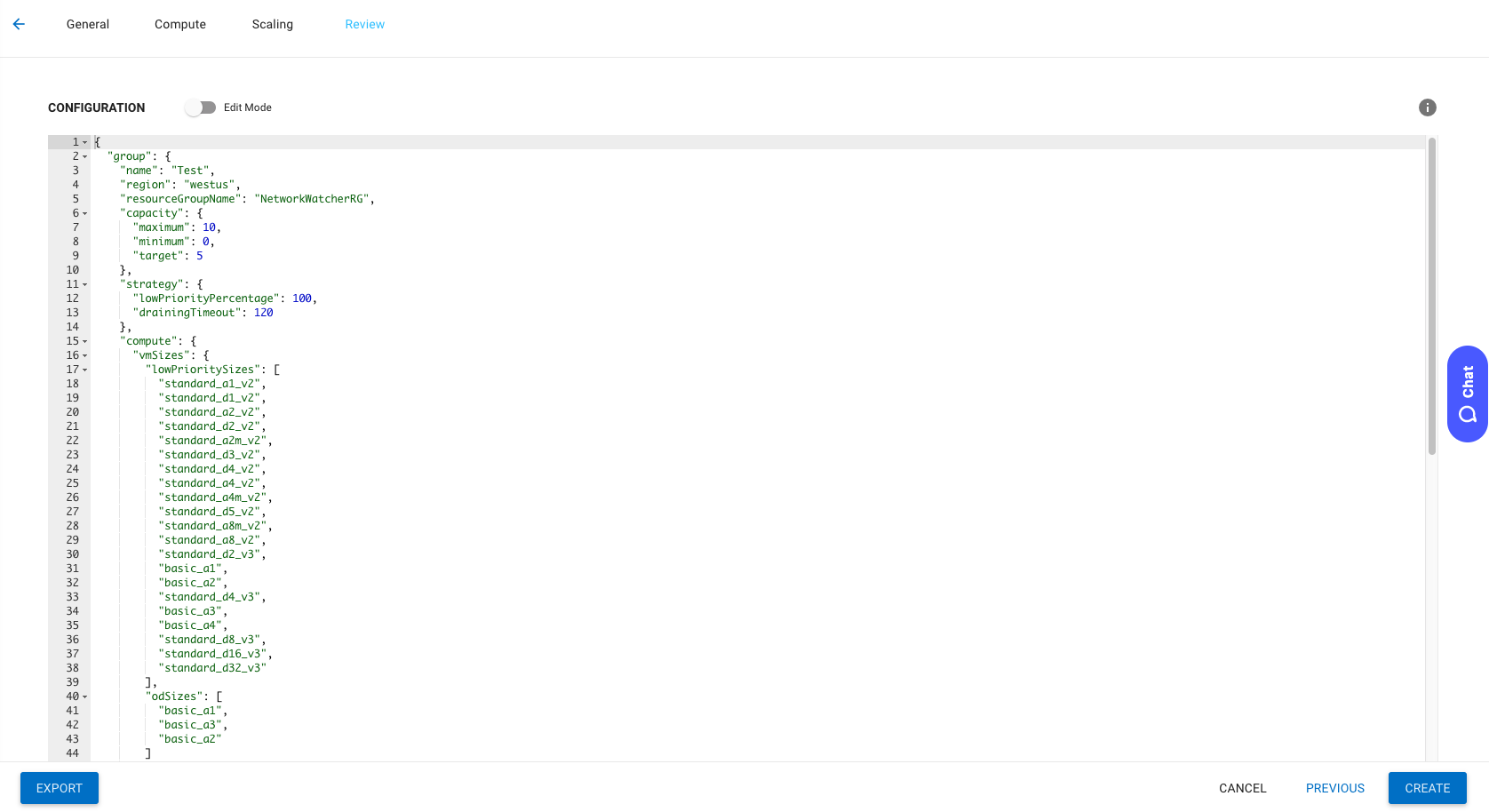Toggle the Edit Mode switch

(x=201, y=107)
